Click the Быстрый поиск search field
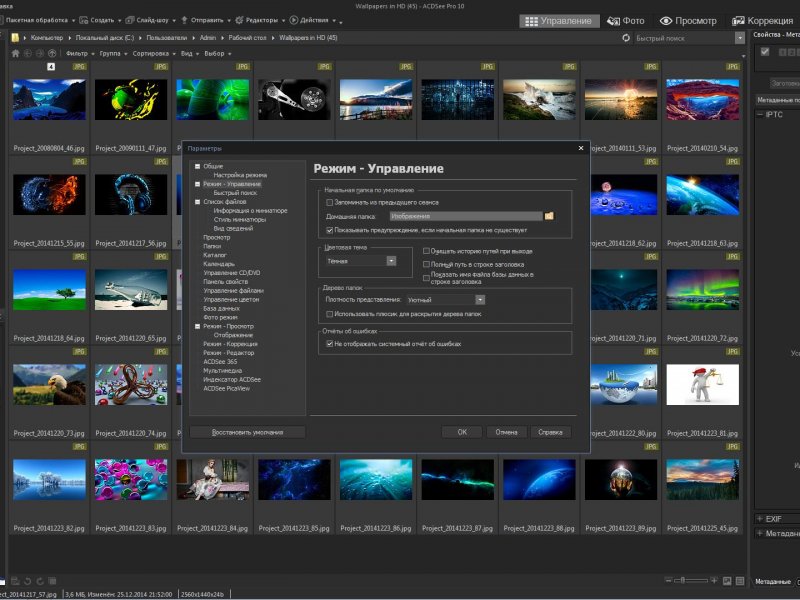 click(x=684, y=38)
